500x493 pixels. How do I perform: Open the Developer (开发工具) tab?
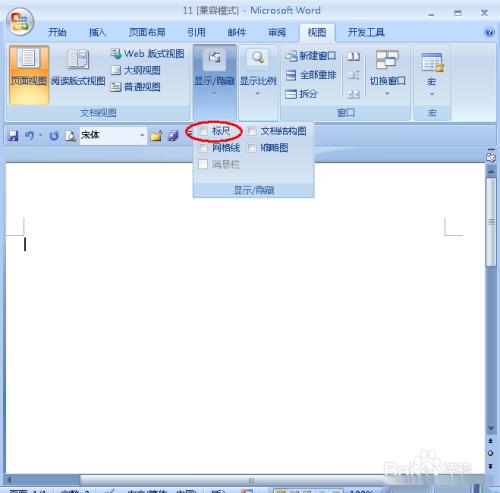tap(366, 32)
